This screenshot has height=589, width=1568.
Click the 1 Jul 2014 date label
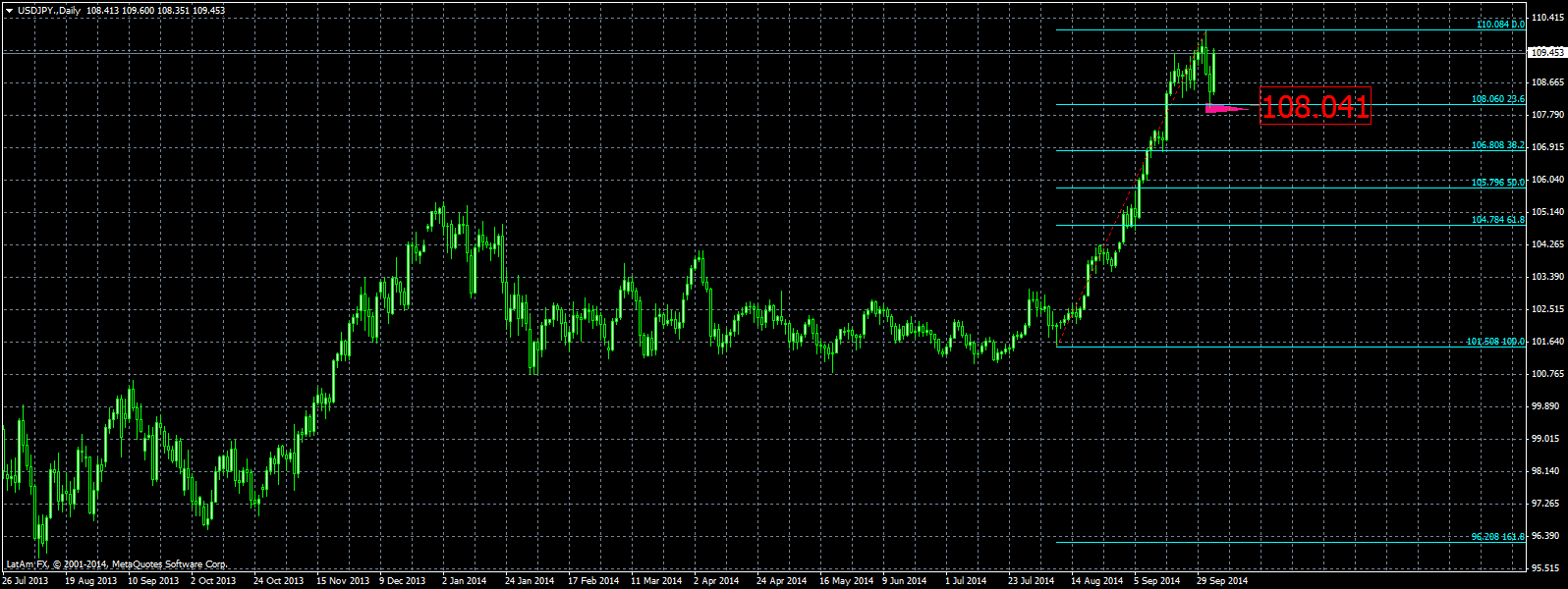(x=965, y=581)
